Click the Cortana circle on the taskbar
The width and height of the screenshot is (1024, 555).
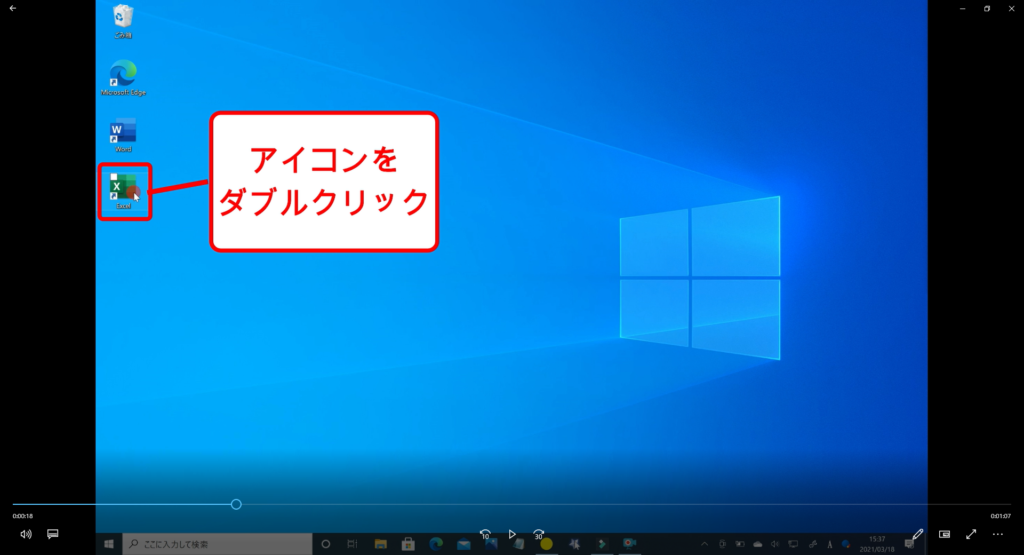click(325, 544)
